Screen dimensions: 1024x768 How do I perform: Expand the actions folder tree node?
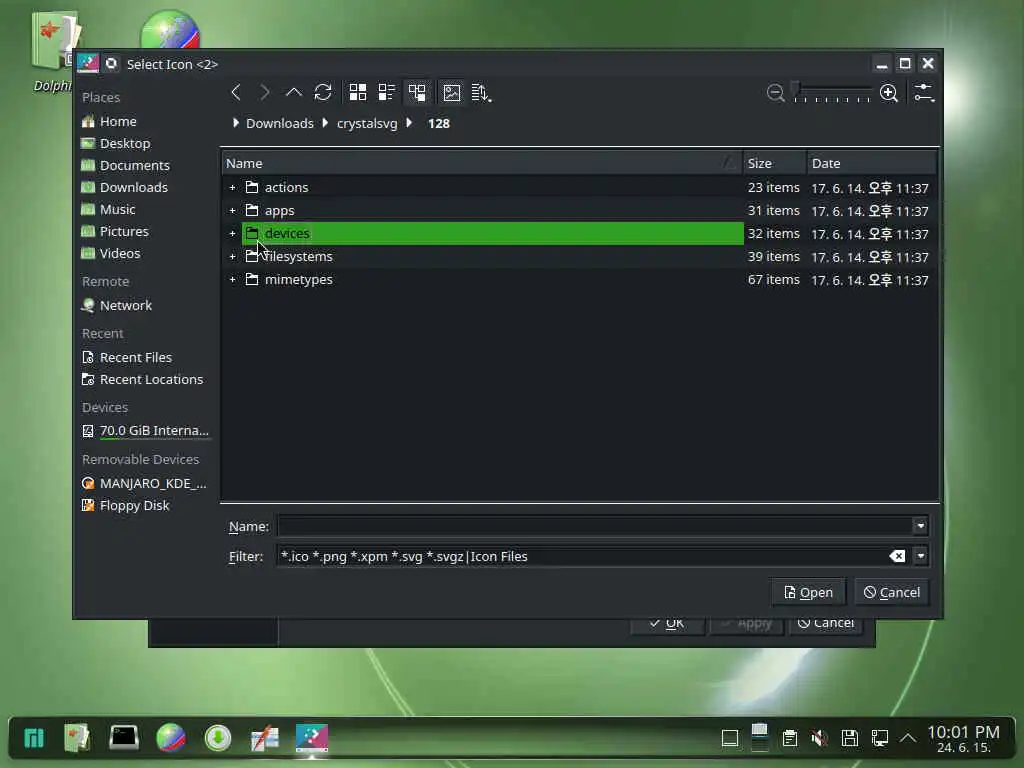pos(232,187)
